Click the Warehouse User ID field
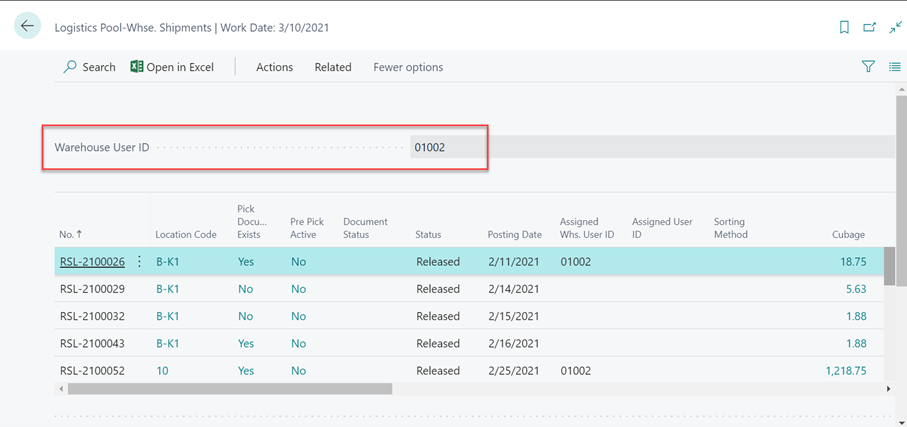The image size is (907, 427). click(x=450, y=147)
